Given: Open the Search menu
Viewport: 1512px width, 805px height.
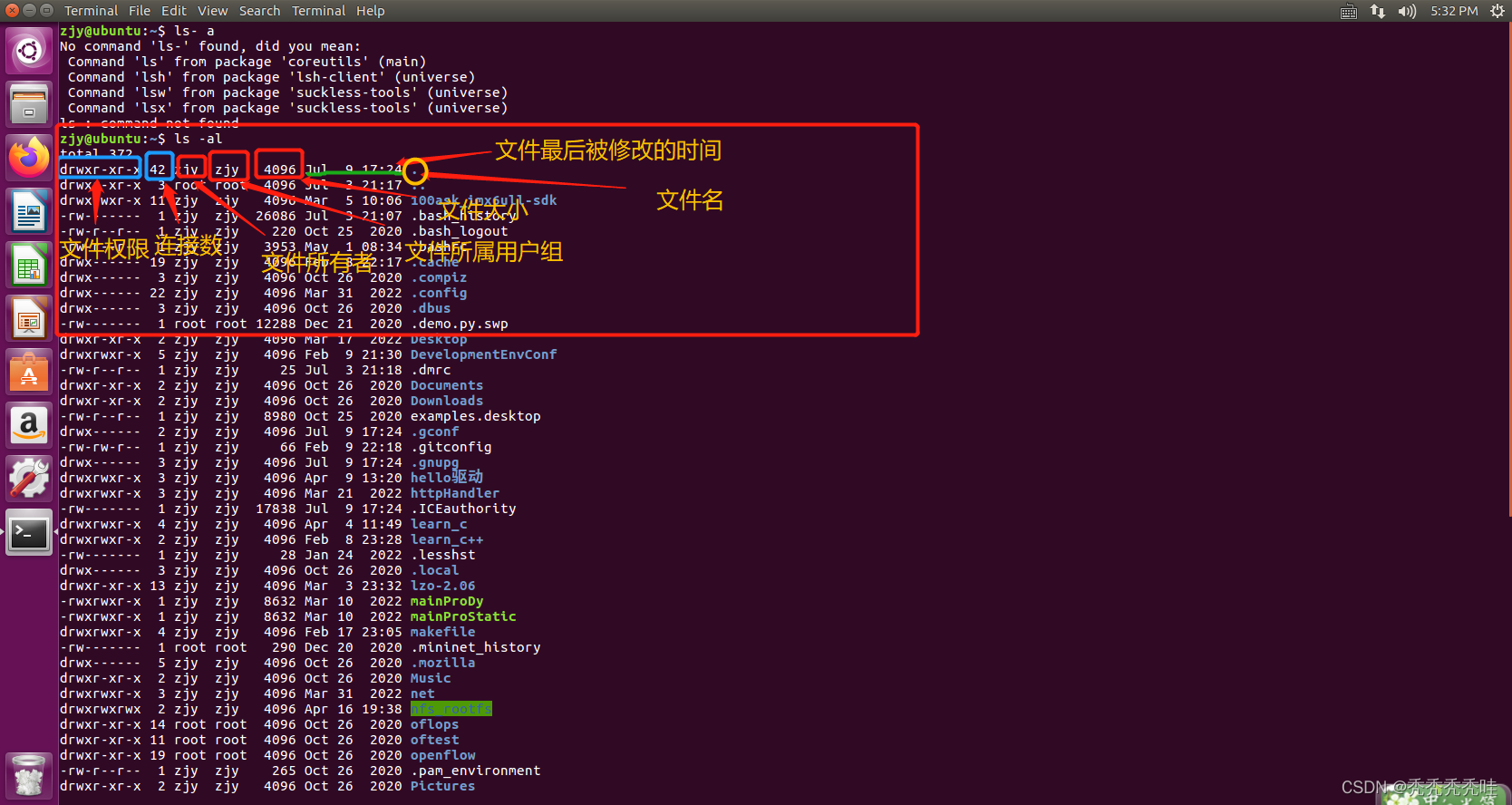Looking at the screenshot, I should point(259,11).
